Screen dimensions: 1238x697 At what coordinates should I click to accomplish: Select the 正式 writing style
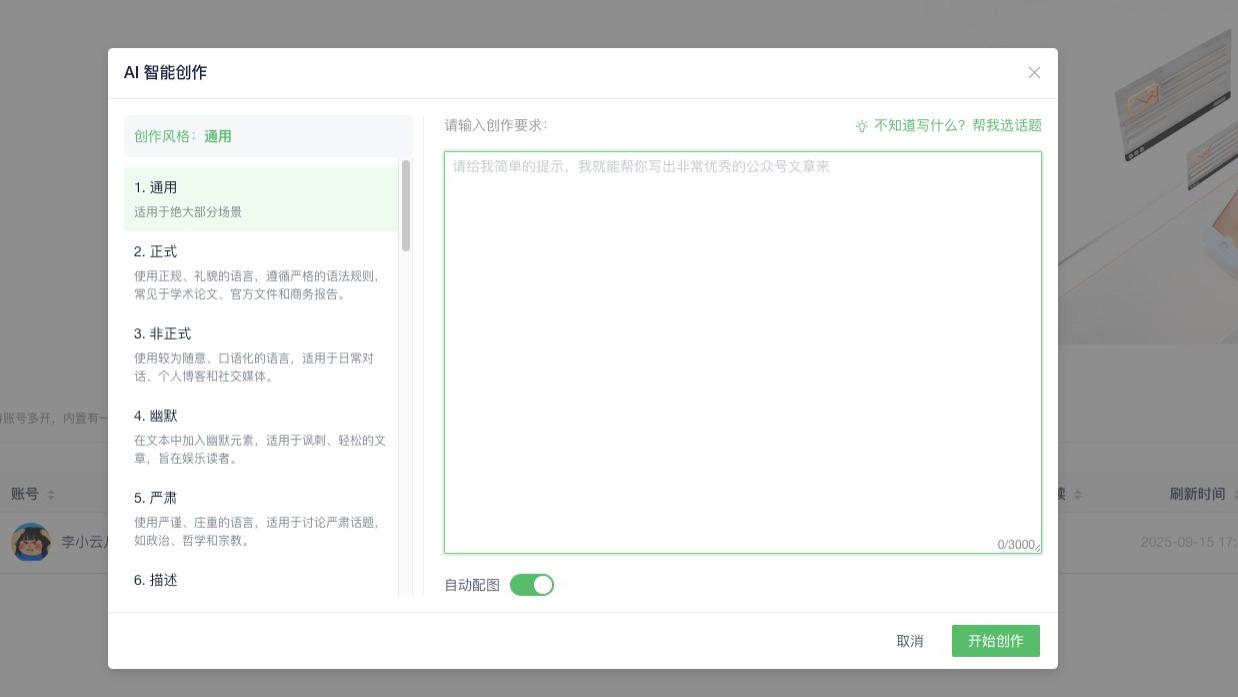262,273
